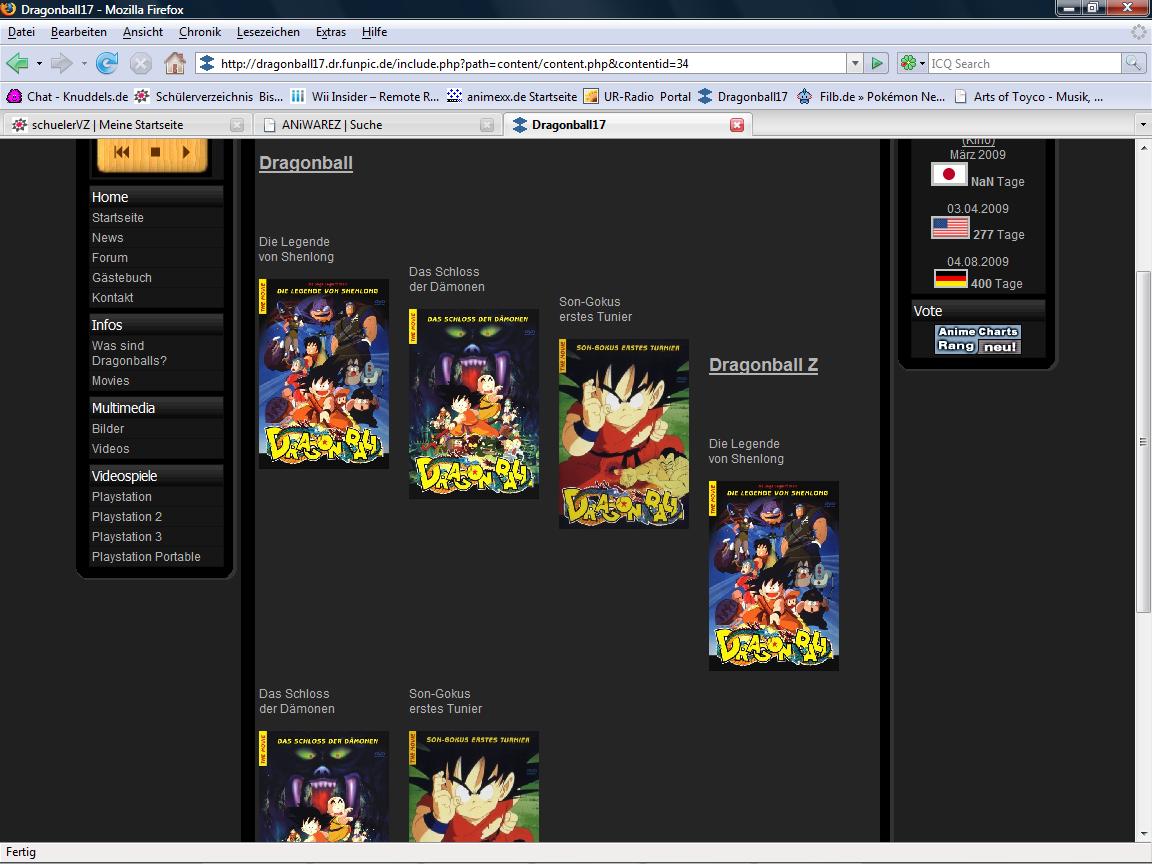Close the Dragonball17 tab with red X
Screen dimensions: 1152x864
click(x=737, y=125)
